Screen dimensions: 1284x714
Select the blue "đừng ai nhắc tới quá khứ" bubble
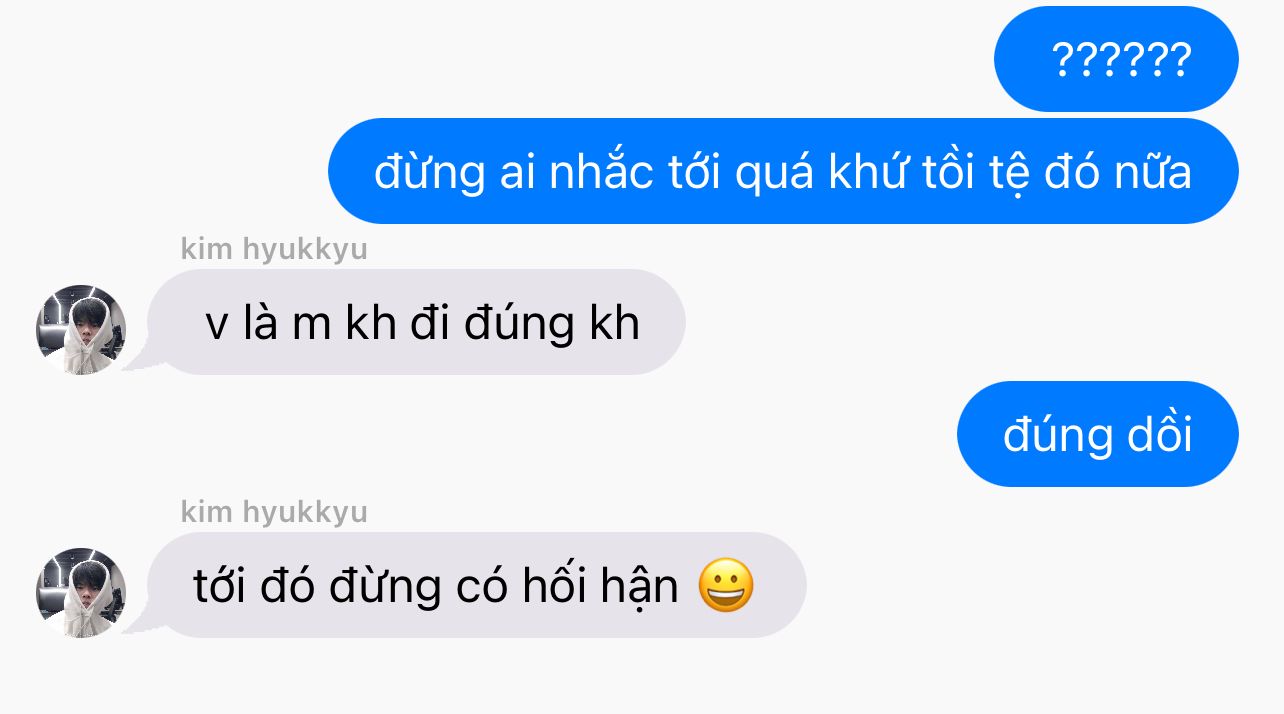click(783, 171)
